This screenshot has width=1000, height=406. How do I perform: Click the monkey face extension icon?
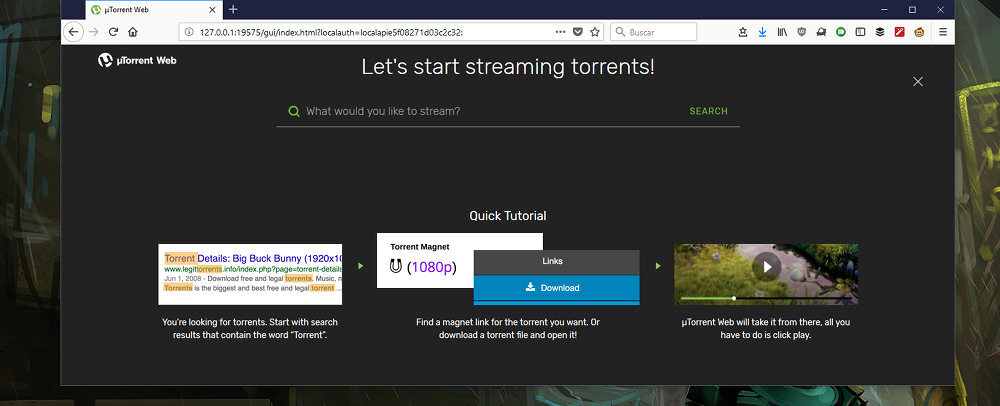919,32
